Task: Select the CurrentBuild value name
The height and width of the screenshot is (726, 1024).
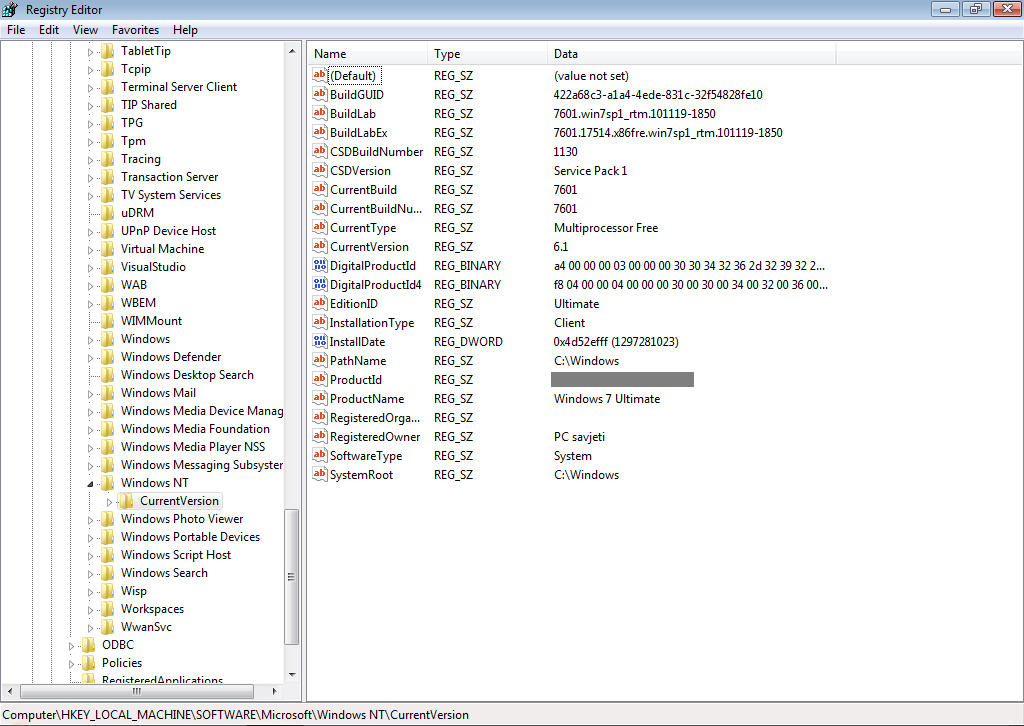Action: click(363, 189)
